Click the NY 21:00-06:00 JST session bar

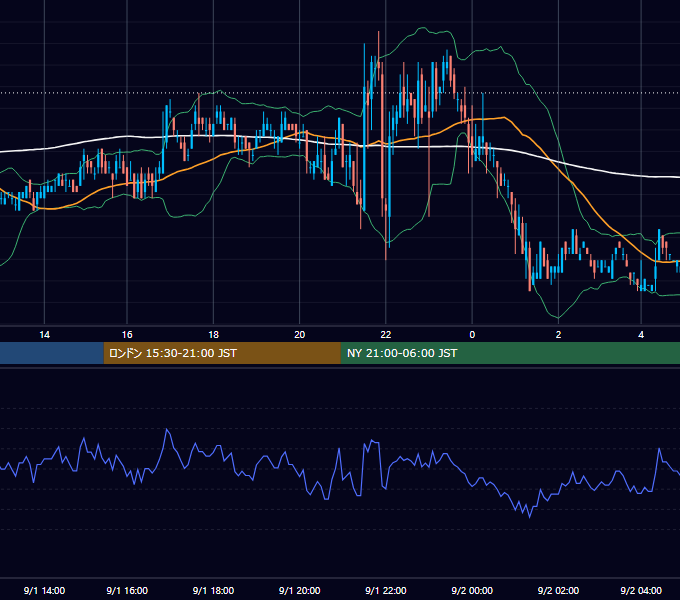click(x=510, y=353)
